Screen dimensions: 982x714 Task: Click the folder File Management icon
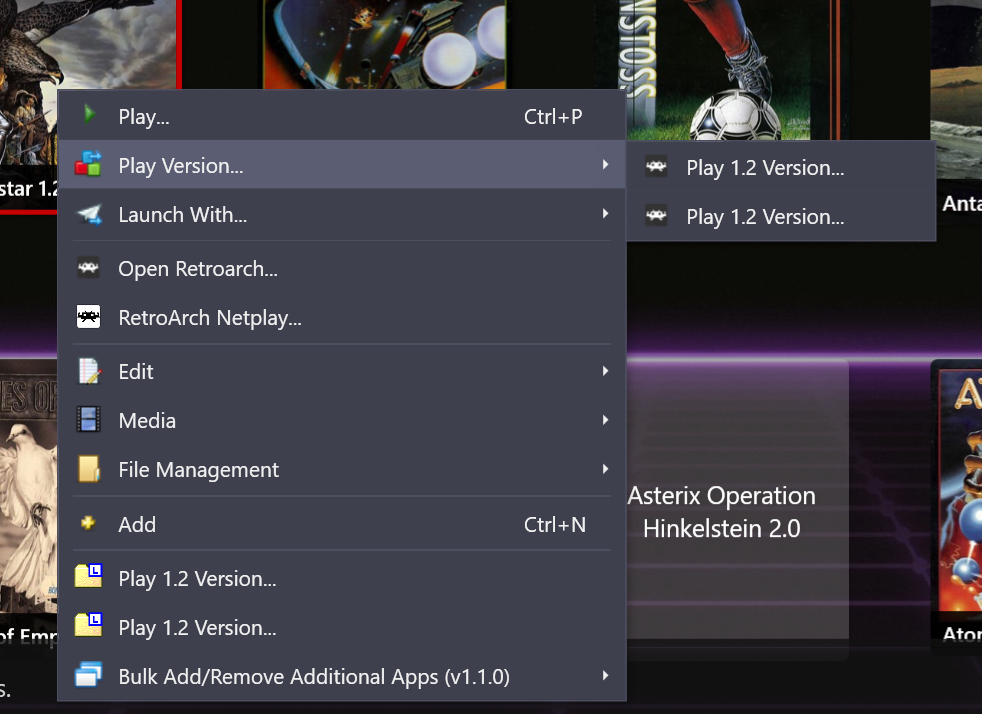tap(89, 469)
